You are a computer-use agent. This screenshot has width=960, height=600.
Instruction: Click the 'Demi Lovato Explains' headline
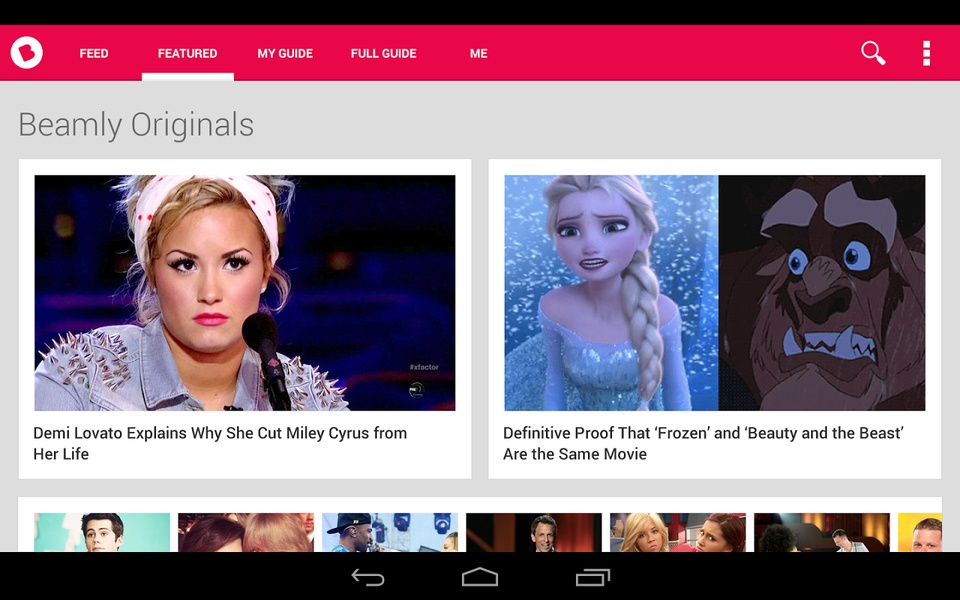(x=220, y=443)
